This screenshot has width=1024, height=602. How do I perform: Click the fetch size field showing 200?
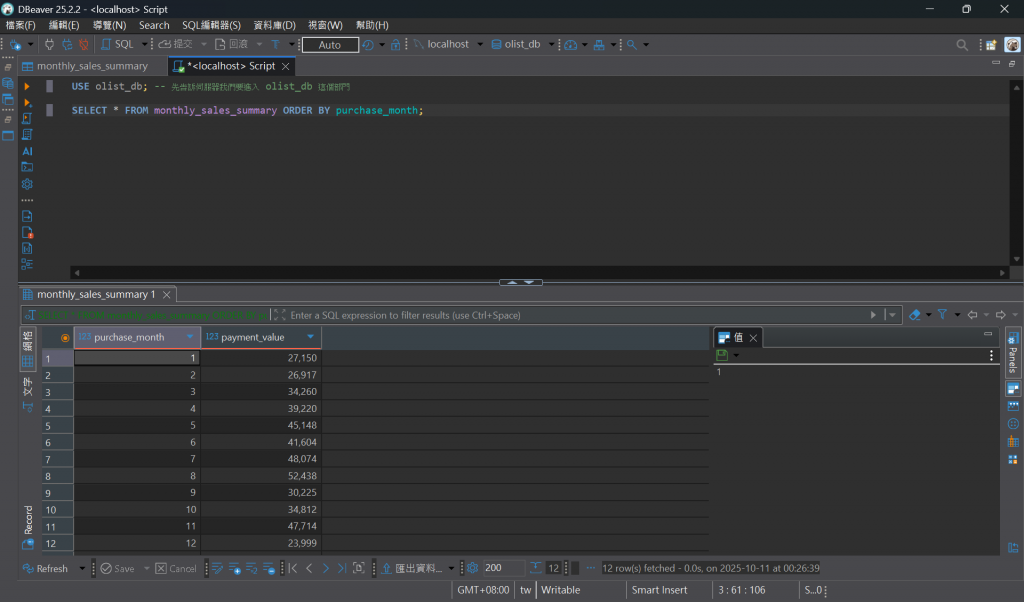pos(503,568)
